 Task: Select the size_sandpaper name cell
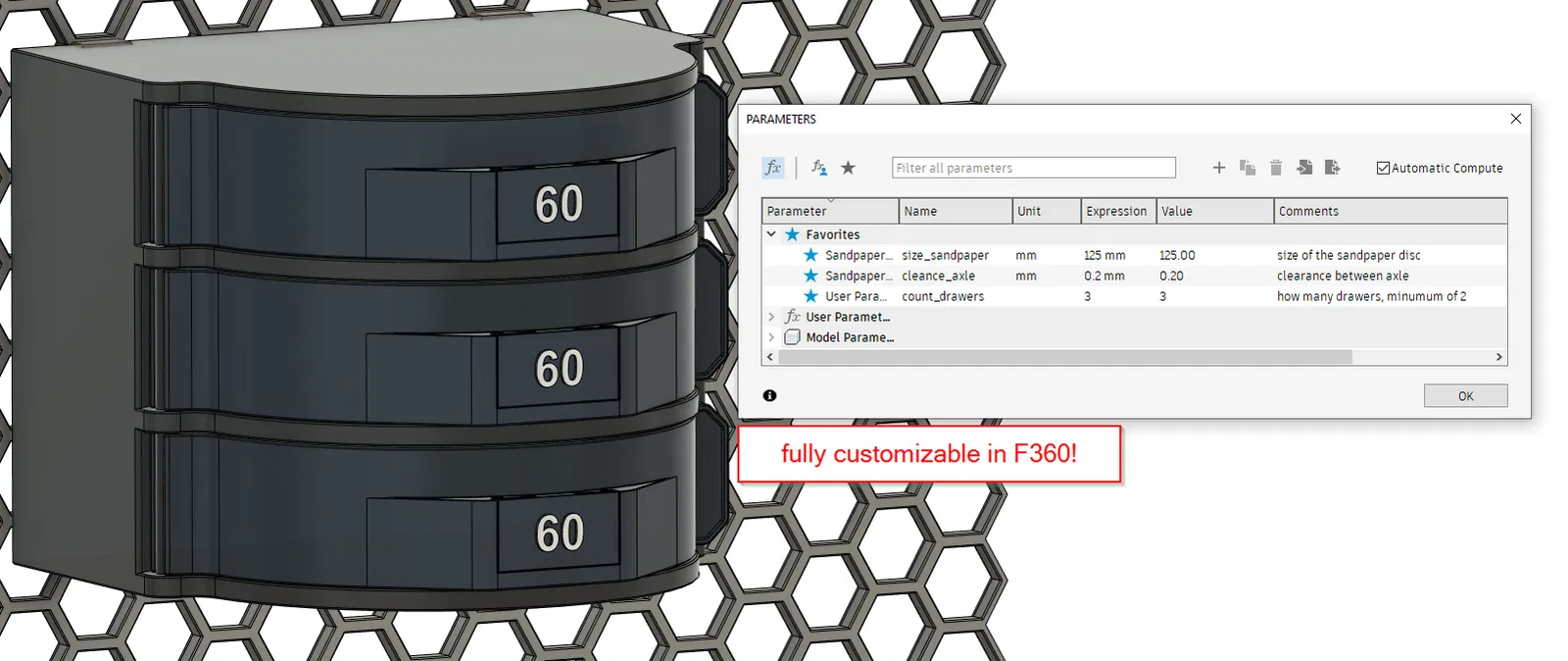pos(945,255)
